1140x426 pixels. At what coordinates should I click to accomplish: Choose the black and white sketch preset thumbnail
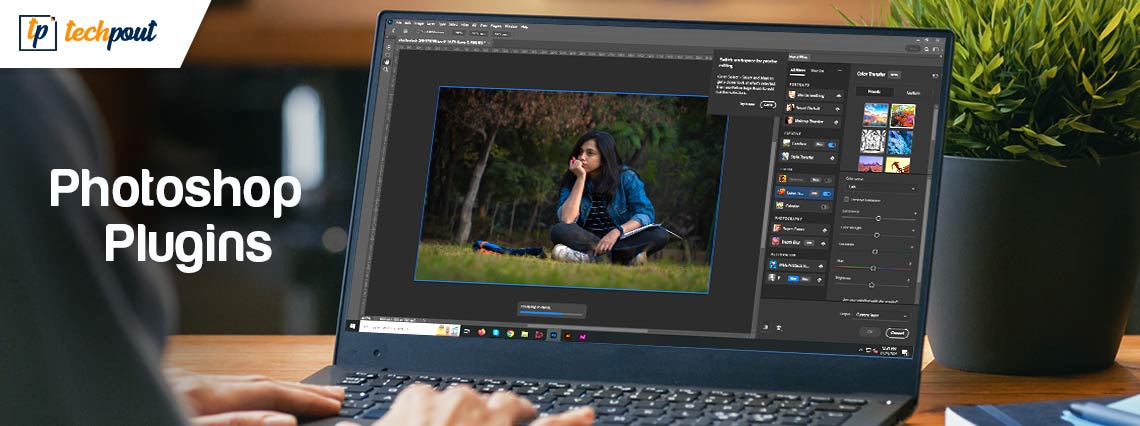pyautogui.click(x=873, y=141)
